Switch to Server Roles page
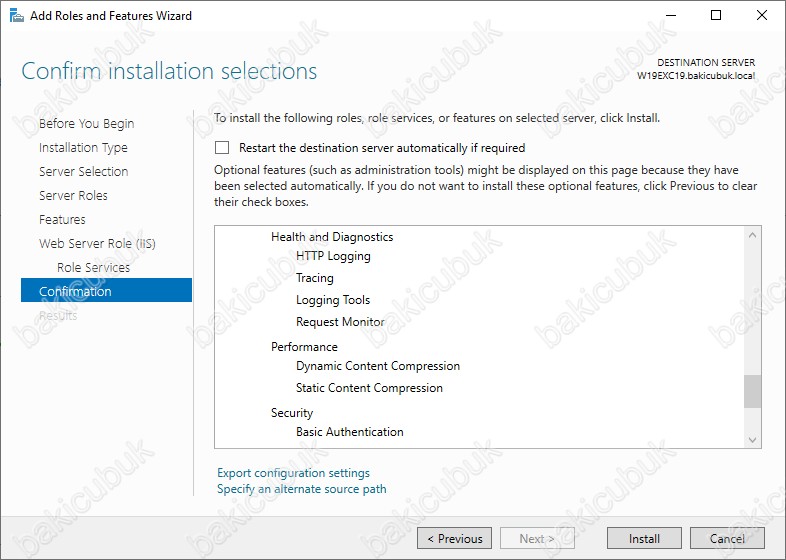The height and width of the screenshot is (560, 786). (x=73, y=196)
